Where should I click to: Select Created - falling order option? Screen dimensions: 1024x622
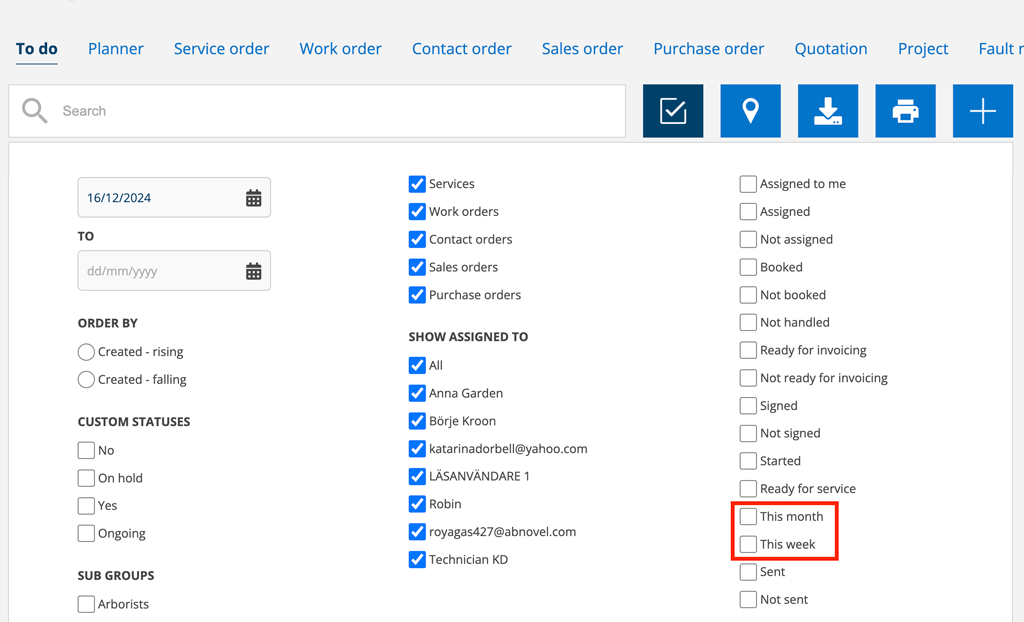pos(86,380)
